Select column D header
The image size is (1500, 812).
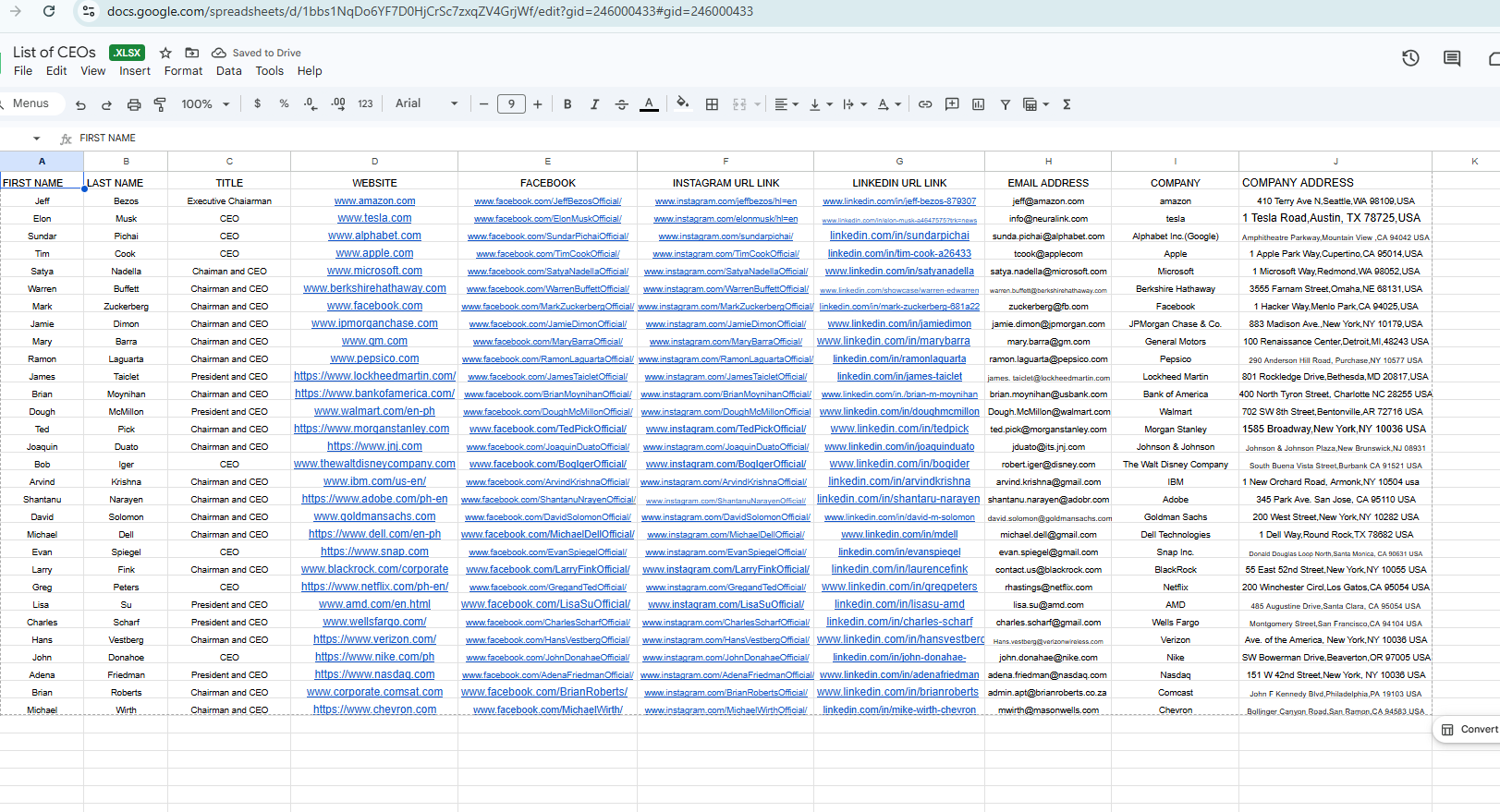[x=374, y=162]
